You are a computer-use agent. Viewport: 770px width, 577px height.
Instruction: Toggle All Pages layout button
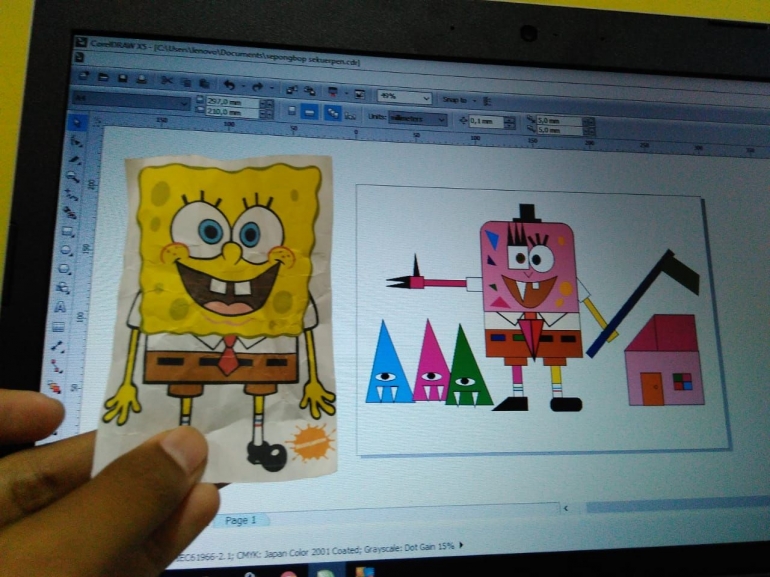click(332, 113)
